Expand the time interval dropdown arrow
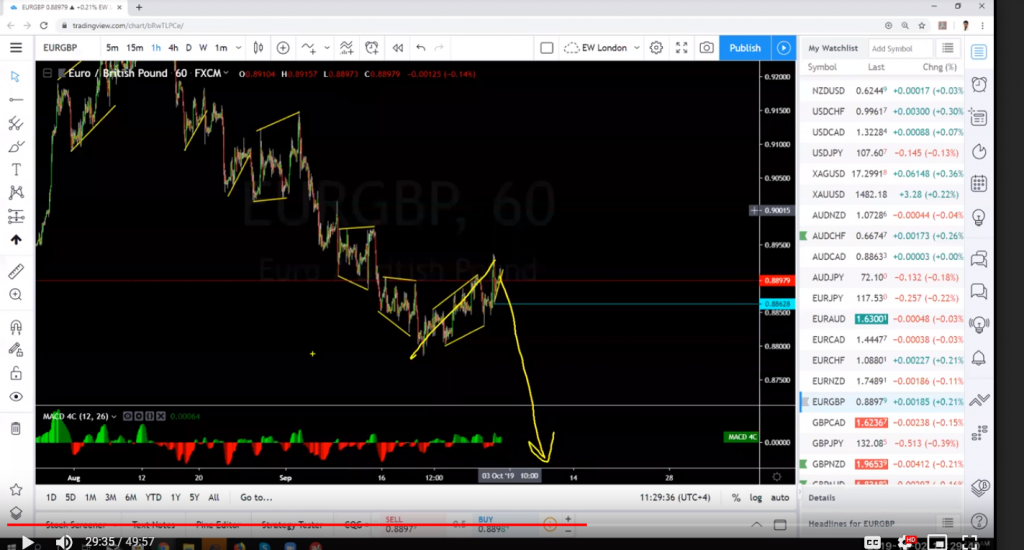Image resolution: width=1024 pixels, height=550 pixels. coord(238,48)
